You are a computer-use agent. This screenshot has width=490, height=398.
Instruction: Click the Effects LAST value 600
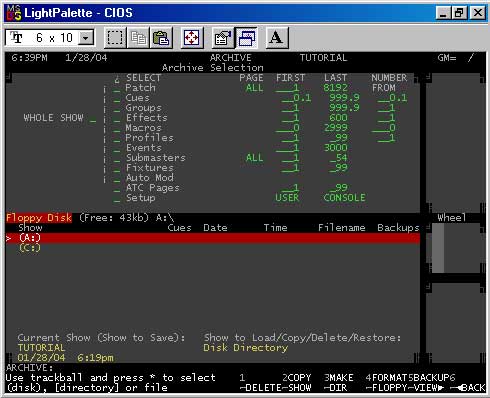[338, 118]
